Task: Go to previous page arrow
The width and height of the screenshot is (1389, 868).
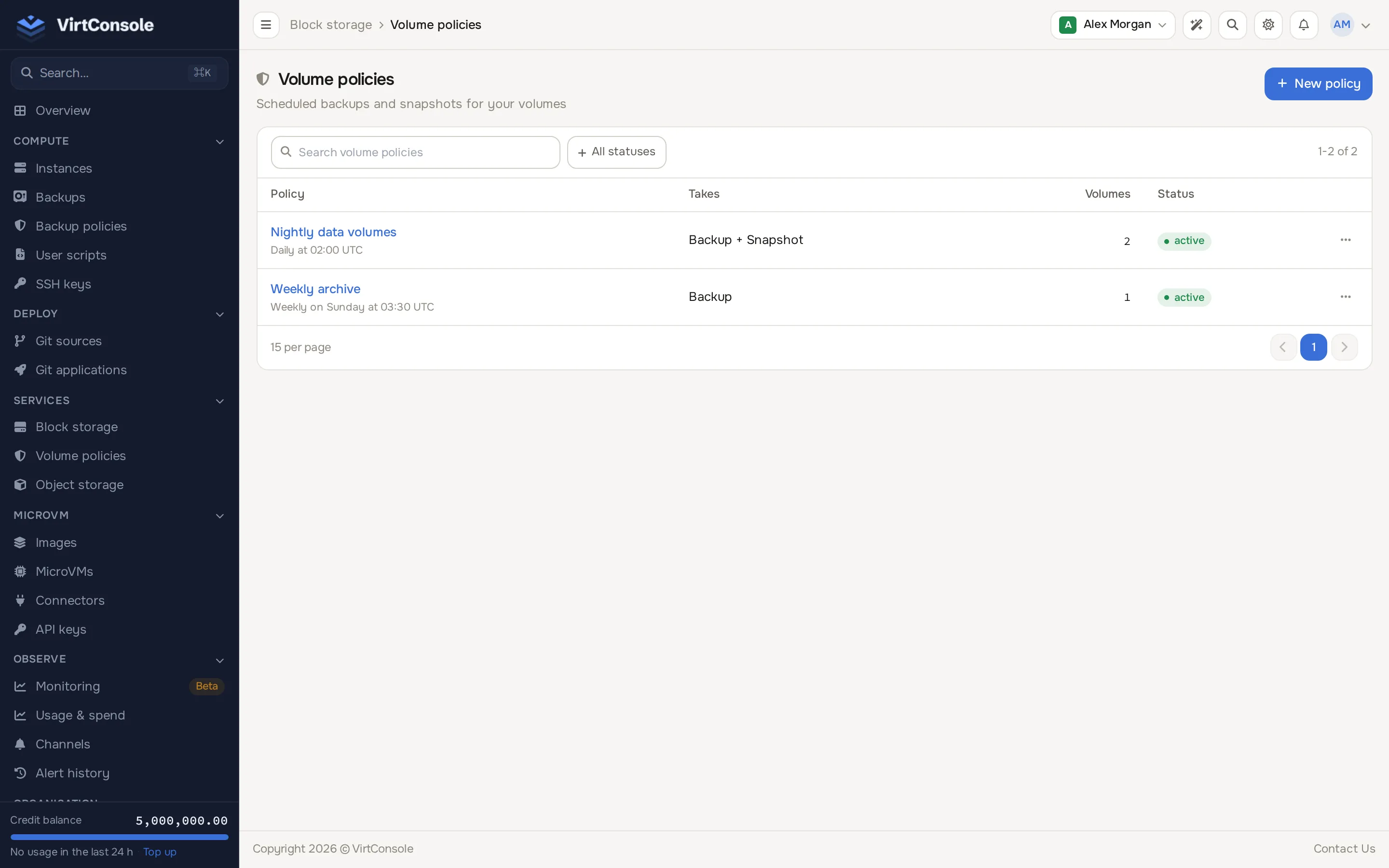Action: click(x=1283, y=347)
